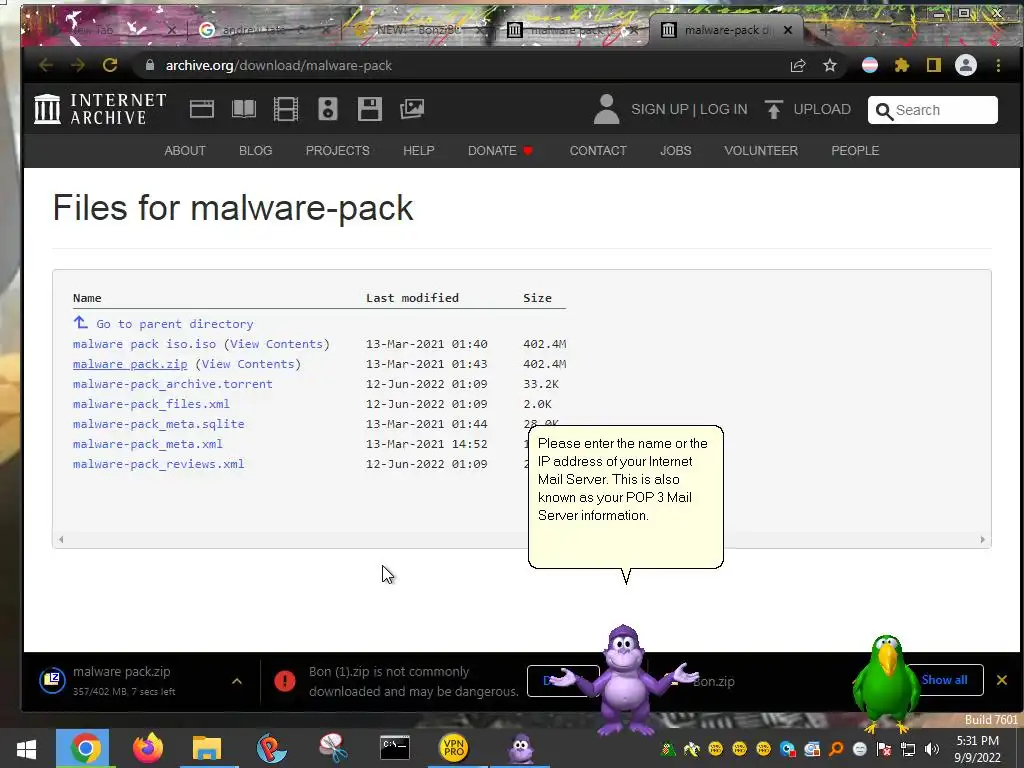This screenshot has height=768, width=1024.
Task: Open Chrome three-dot menu
Action: tap(998, 65)
